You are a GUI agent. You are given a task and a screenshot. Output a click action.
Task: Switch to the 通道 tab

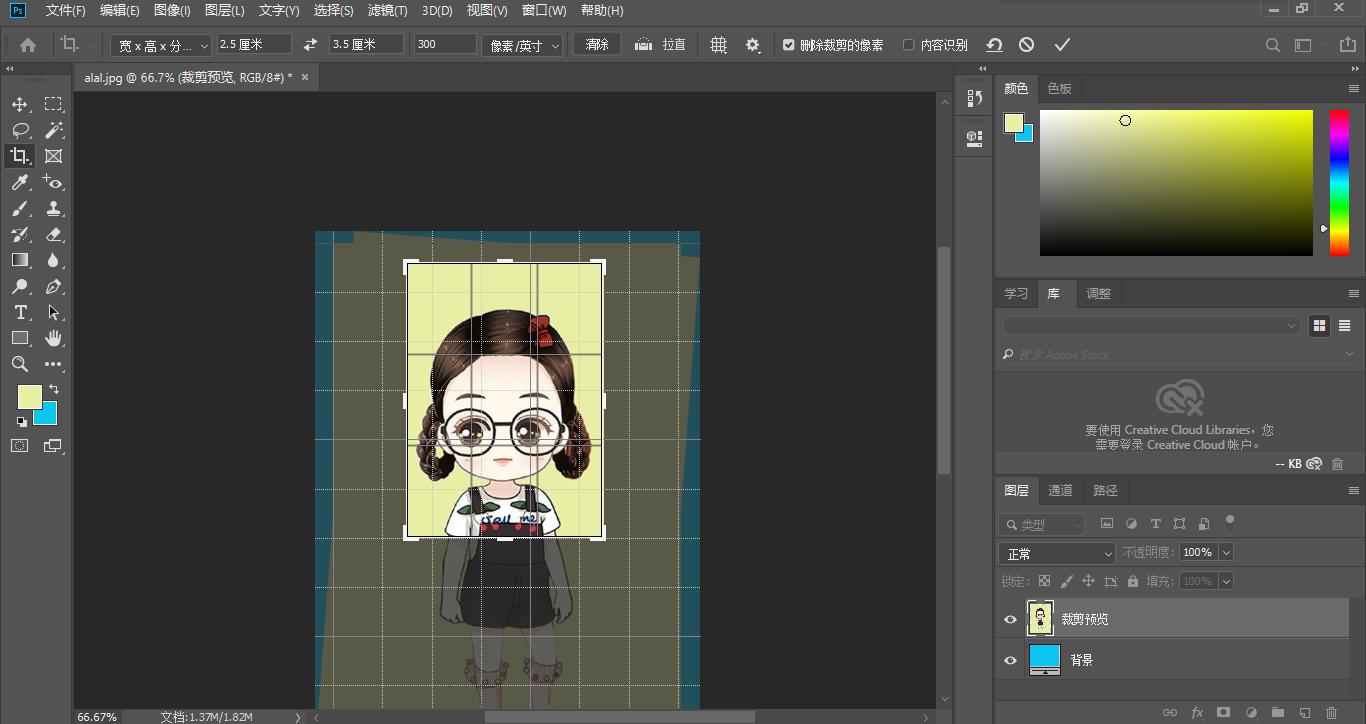click(x=1060, y=490)
